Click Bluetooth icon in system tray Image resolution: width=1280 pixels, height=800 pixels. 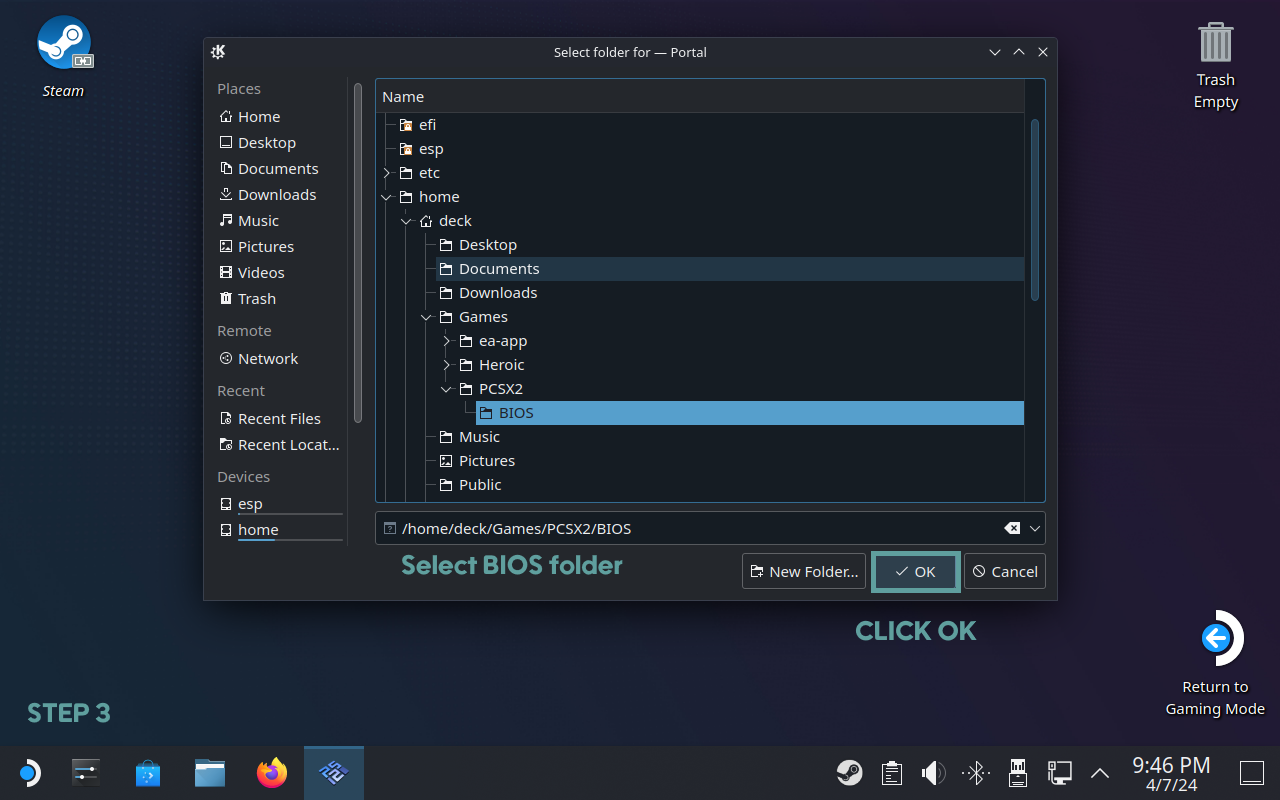tap(975, 773)
